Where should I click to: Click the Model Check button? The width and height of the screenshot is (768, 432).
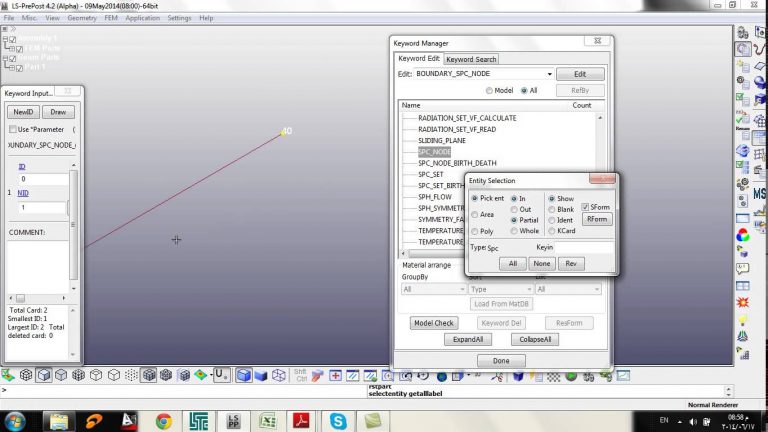click(433, 323)
